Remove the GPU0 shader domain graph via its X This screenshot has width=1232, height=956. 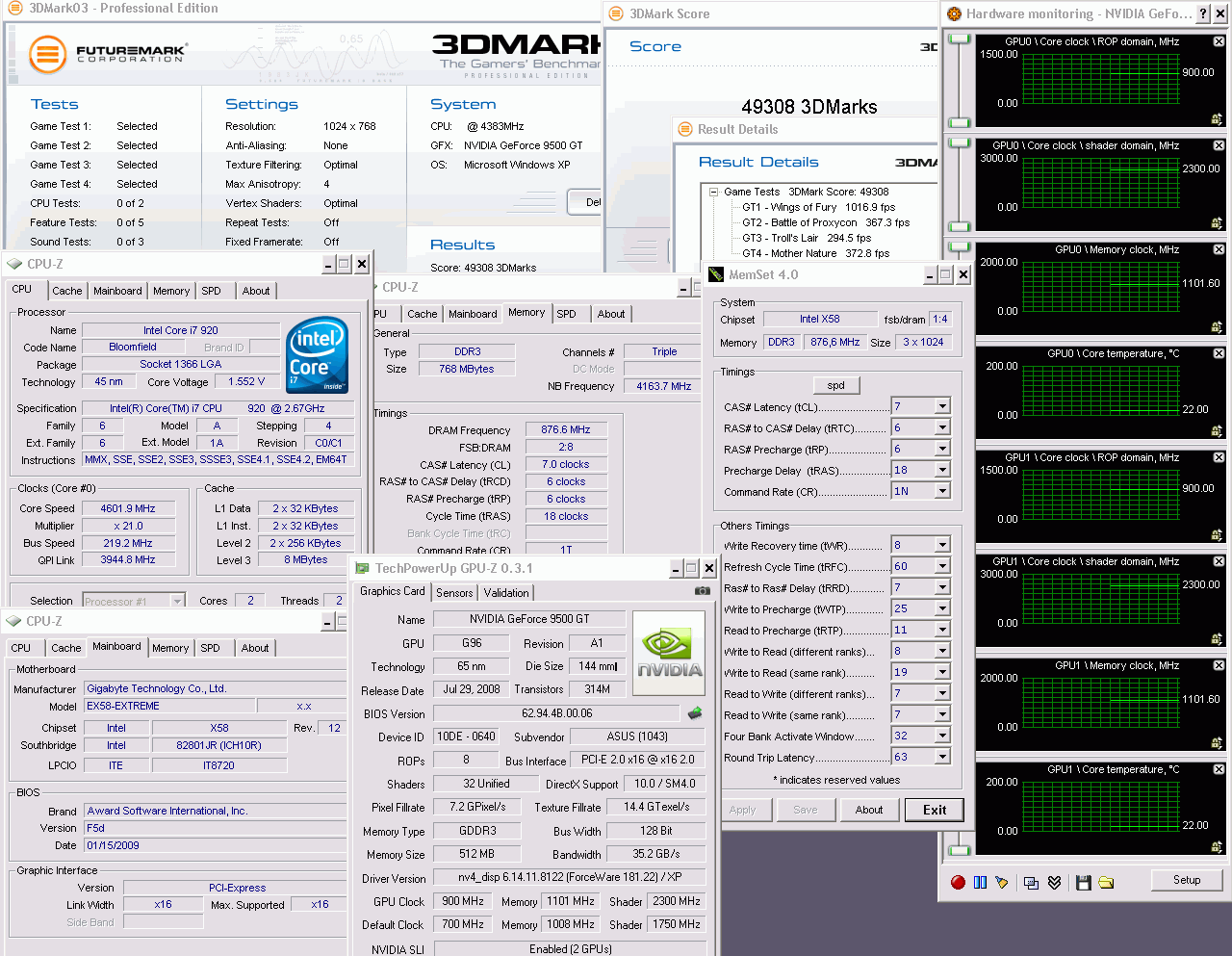1219,145
